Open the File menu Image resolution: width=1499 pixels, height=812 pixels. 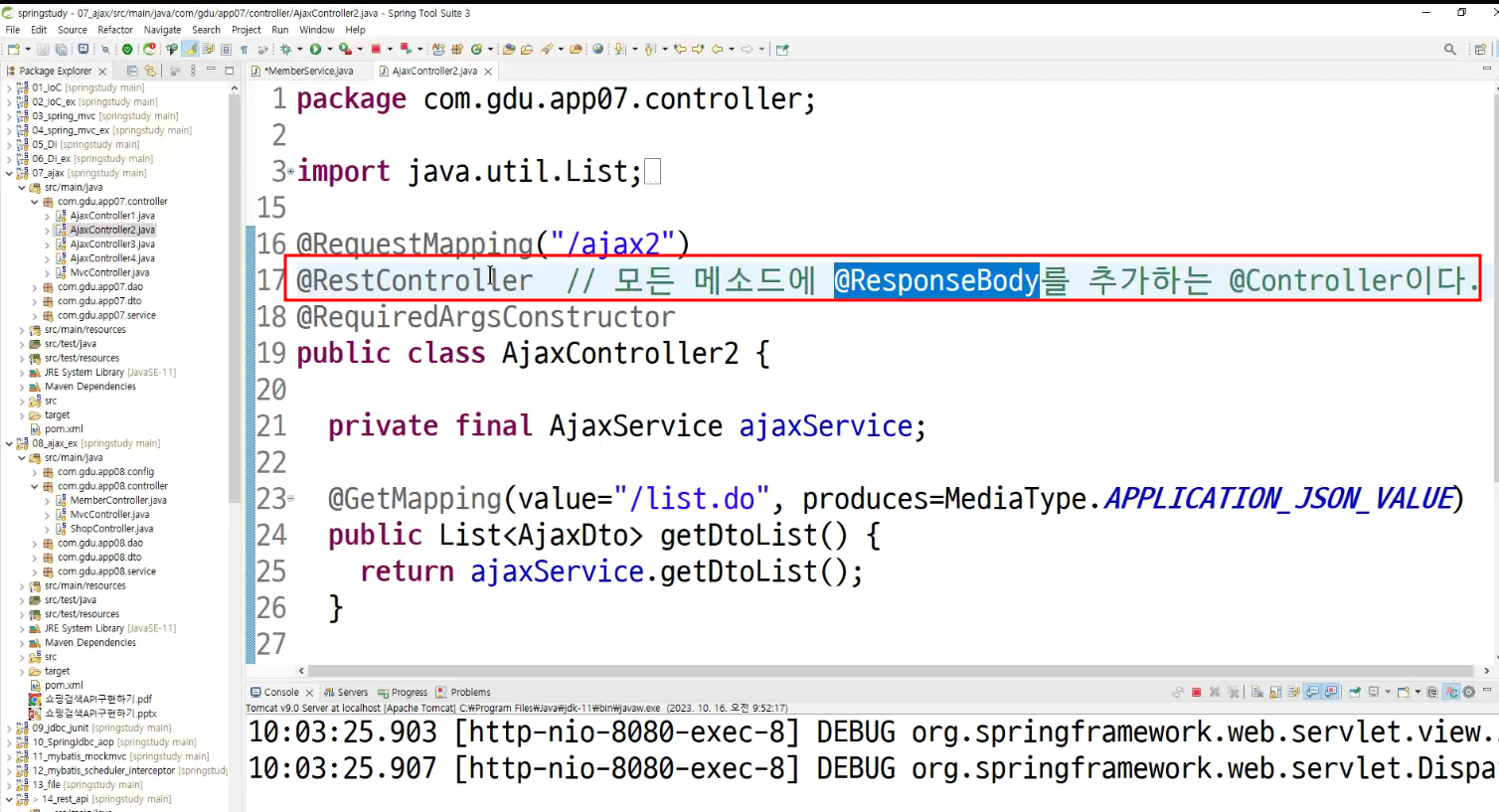[x=12, y=30]
